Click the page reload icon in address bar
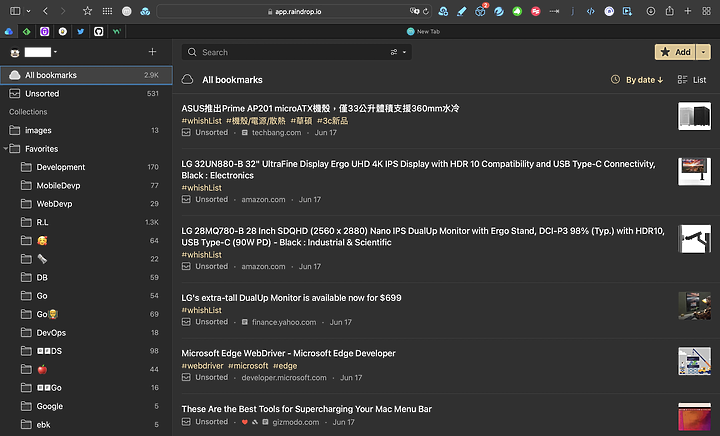Screen dimensions: 720x436 pos(426,11)
